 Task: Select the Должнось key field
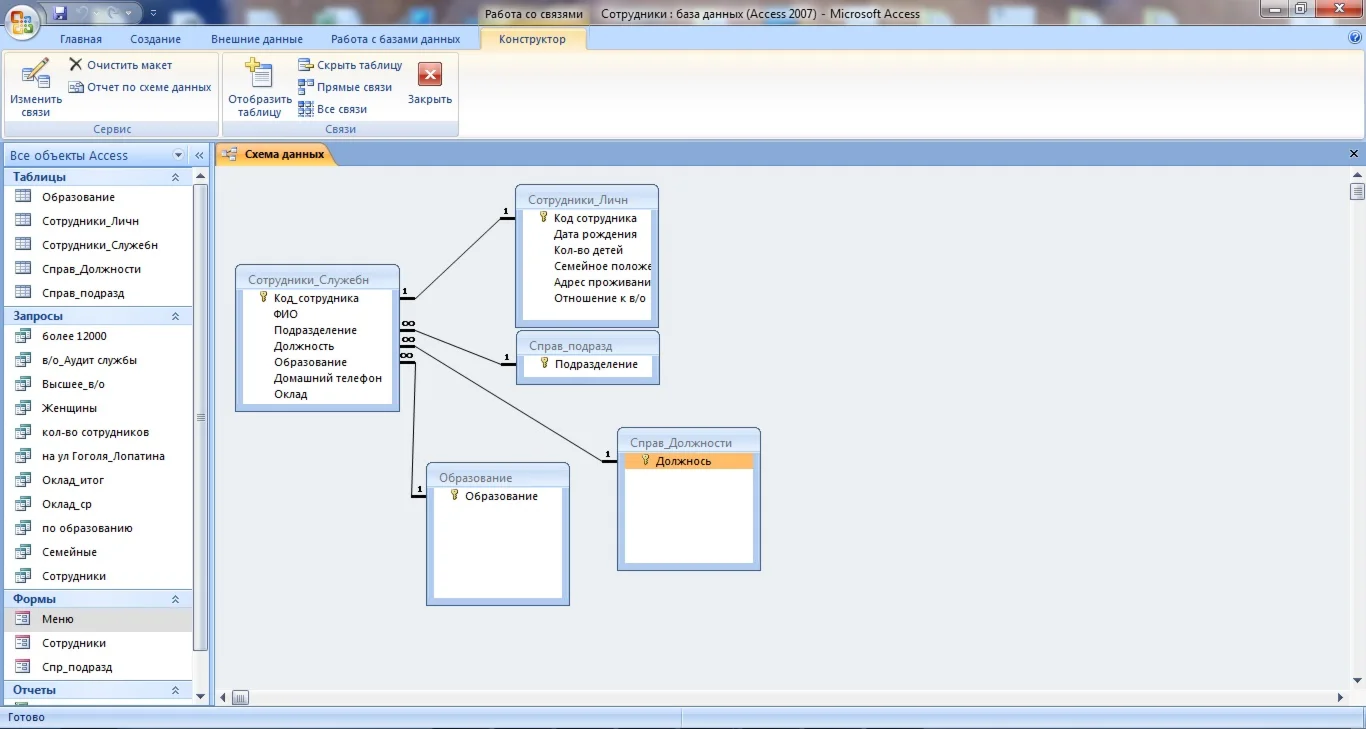(x=683, y=461)
